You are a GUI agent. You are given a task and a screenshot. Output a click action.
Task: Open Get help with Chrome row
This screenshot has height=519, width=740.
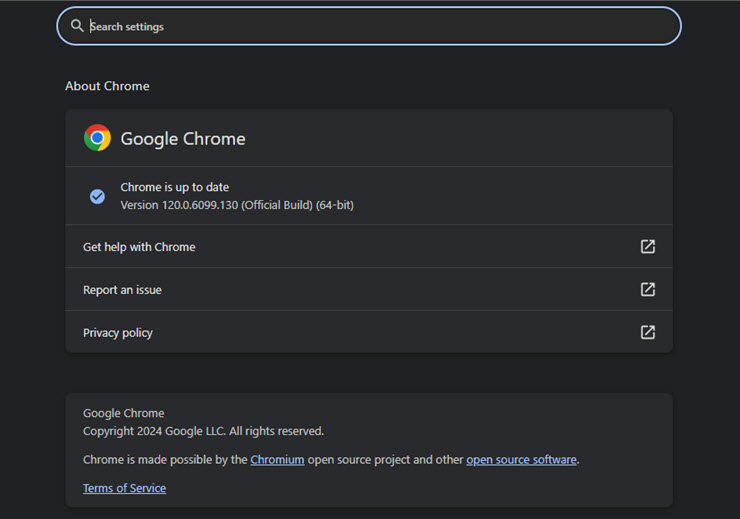(369, 246)
